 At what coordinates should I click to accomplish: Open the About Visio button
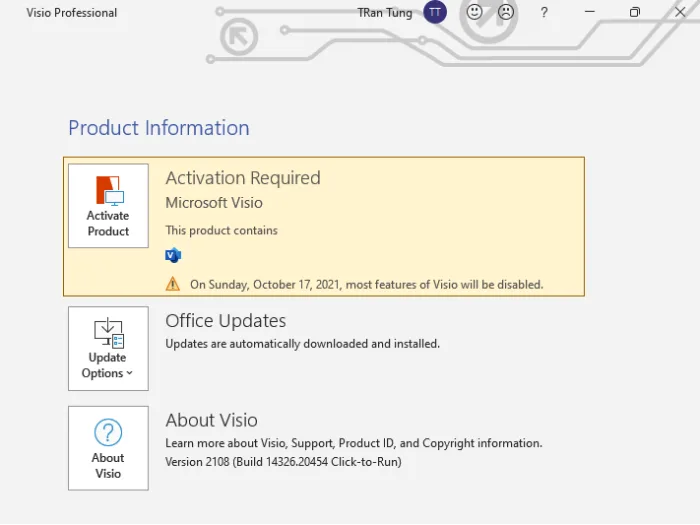click(108, 447)
